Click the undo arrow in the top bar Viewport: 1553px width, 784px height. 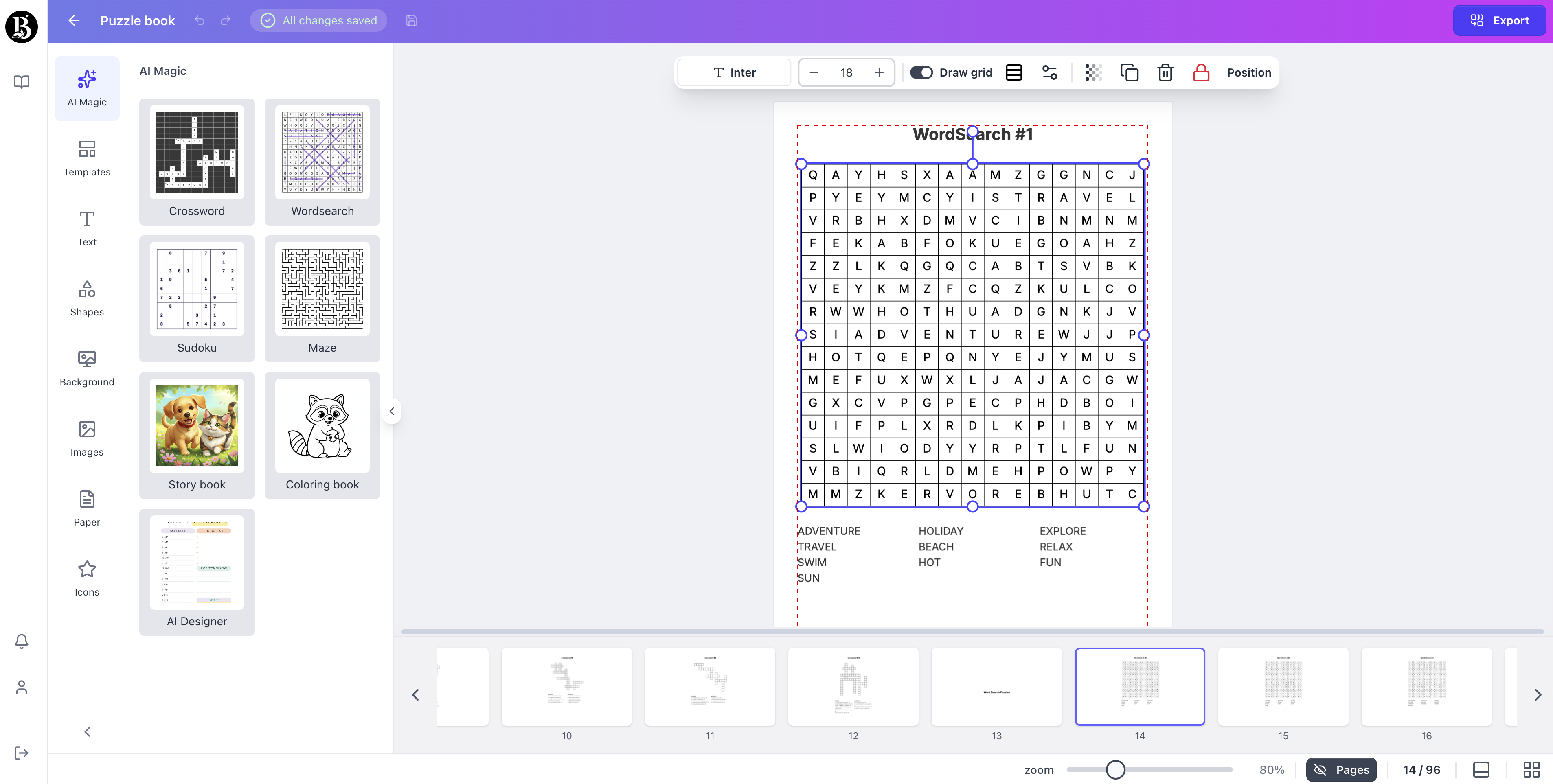[x=199, y=20]
